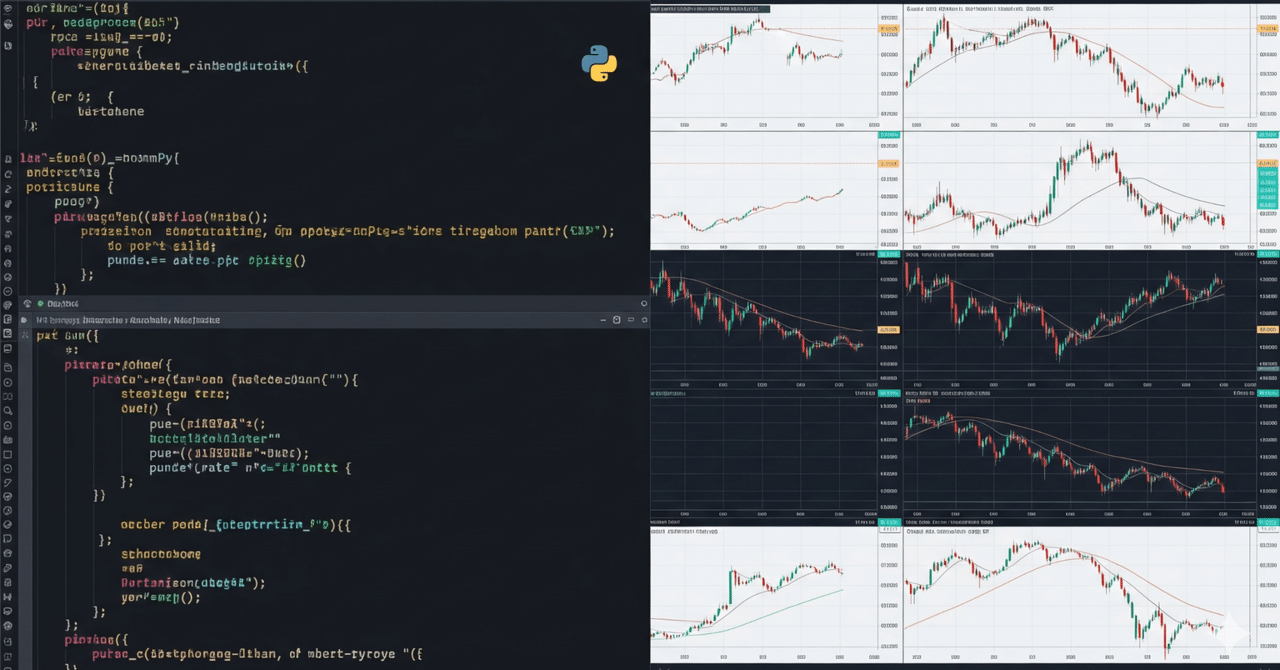Toggle the green status dot beside the Debug tab

pyautogui.click(x=42, y=303)
